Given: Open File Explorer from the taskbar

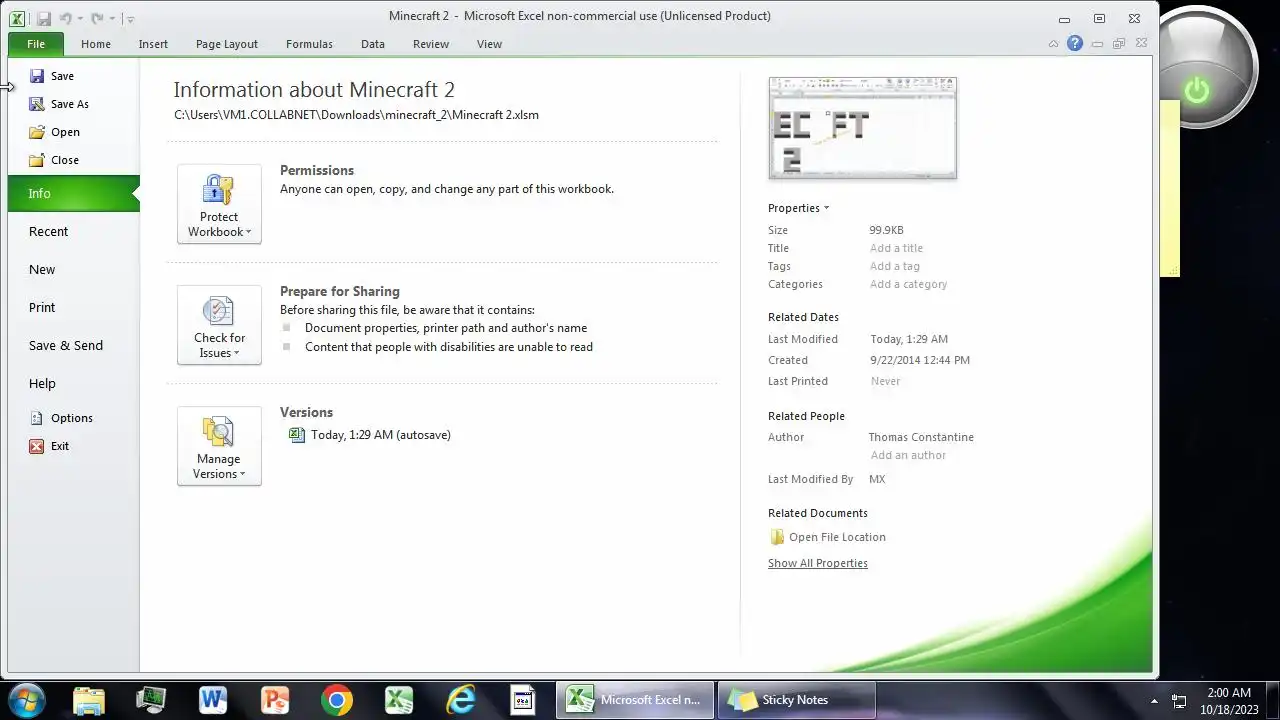Looking at the screenshot, I should (x=89, y=700).
